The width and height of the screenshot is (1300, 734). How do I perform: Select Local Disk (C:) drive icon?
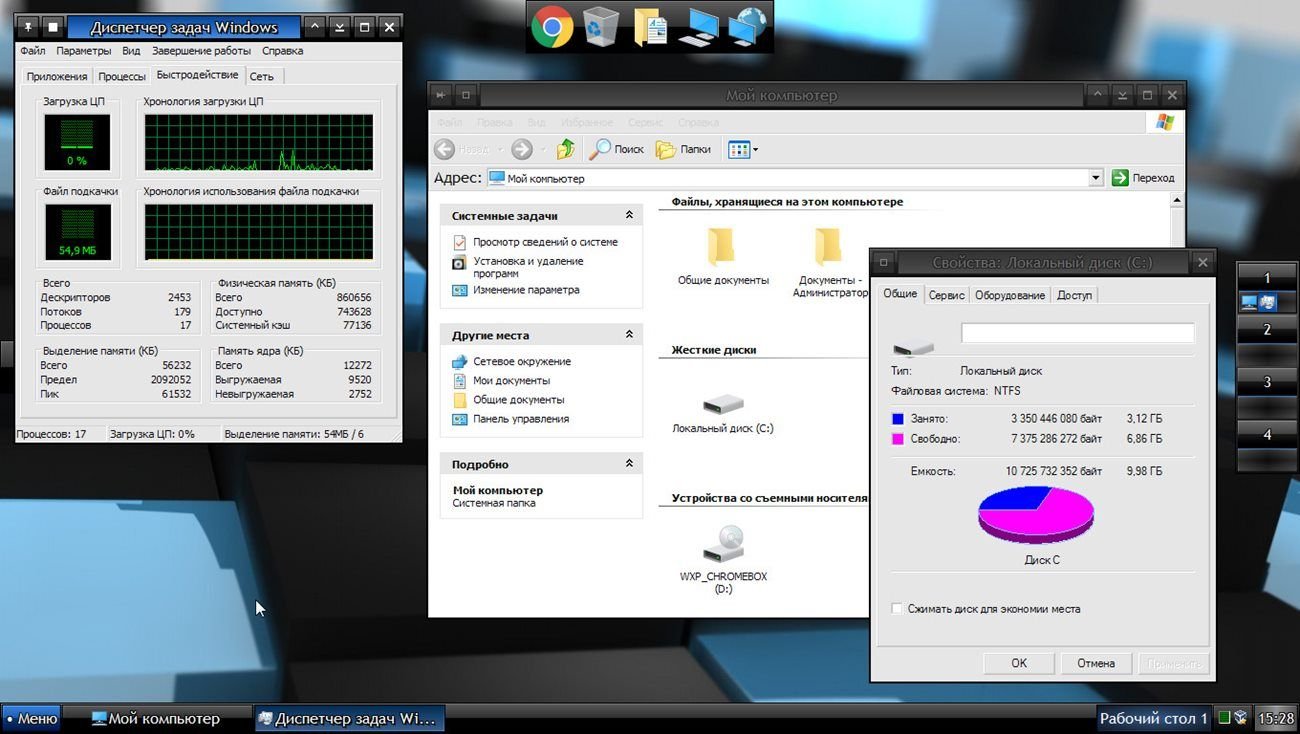[722, 405]
